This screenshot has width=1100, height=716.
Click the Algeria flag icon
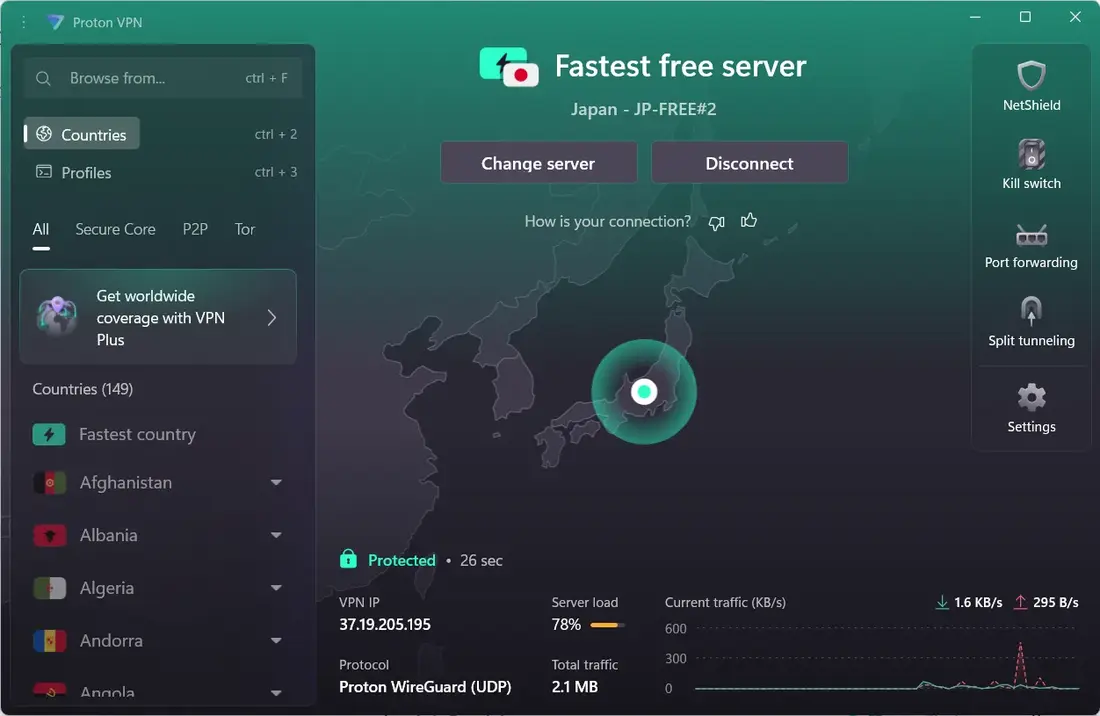(50, 588)
